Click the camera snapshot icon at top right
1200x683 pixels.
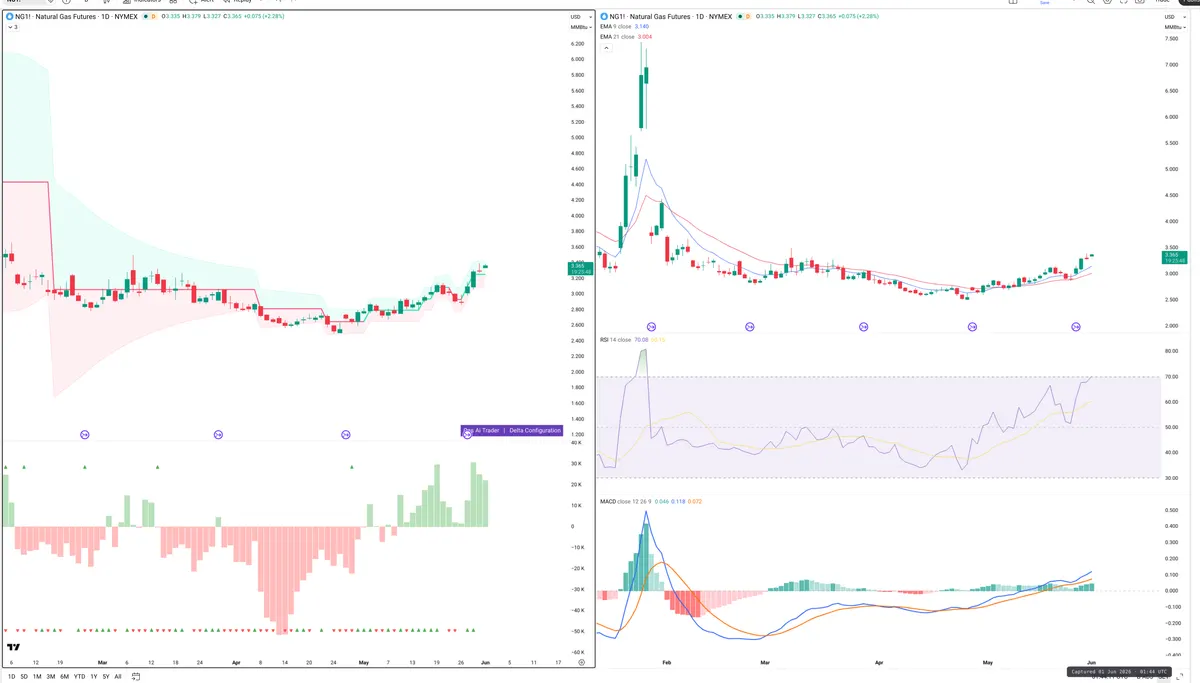click(x=1140, y=1)
